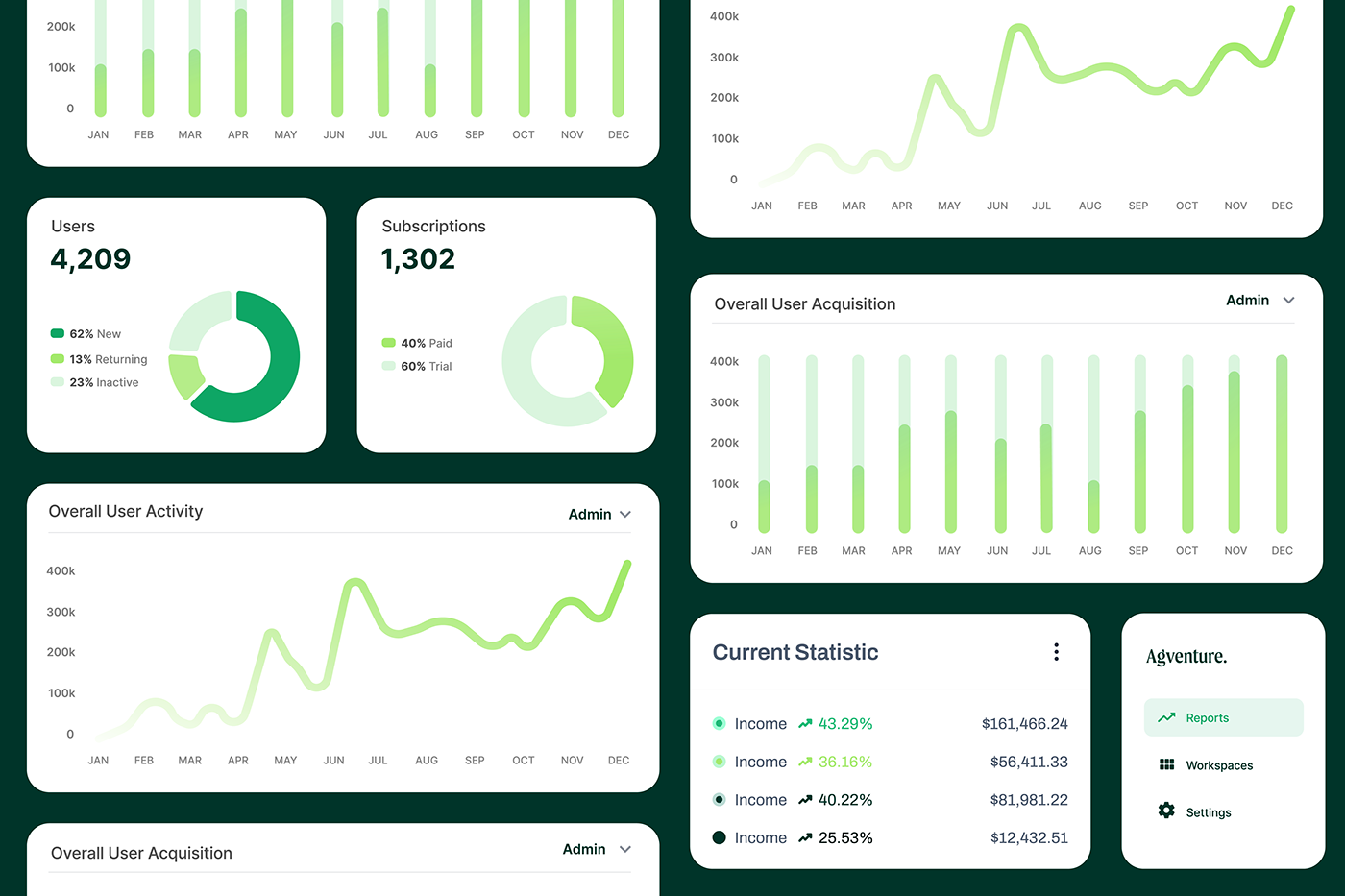The height and width of the screenshot is (896, 1345).
Task: Click the 40.22% percentage
Action: click(845, 800)
